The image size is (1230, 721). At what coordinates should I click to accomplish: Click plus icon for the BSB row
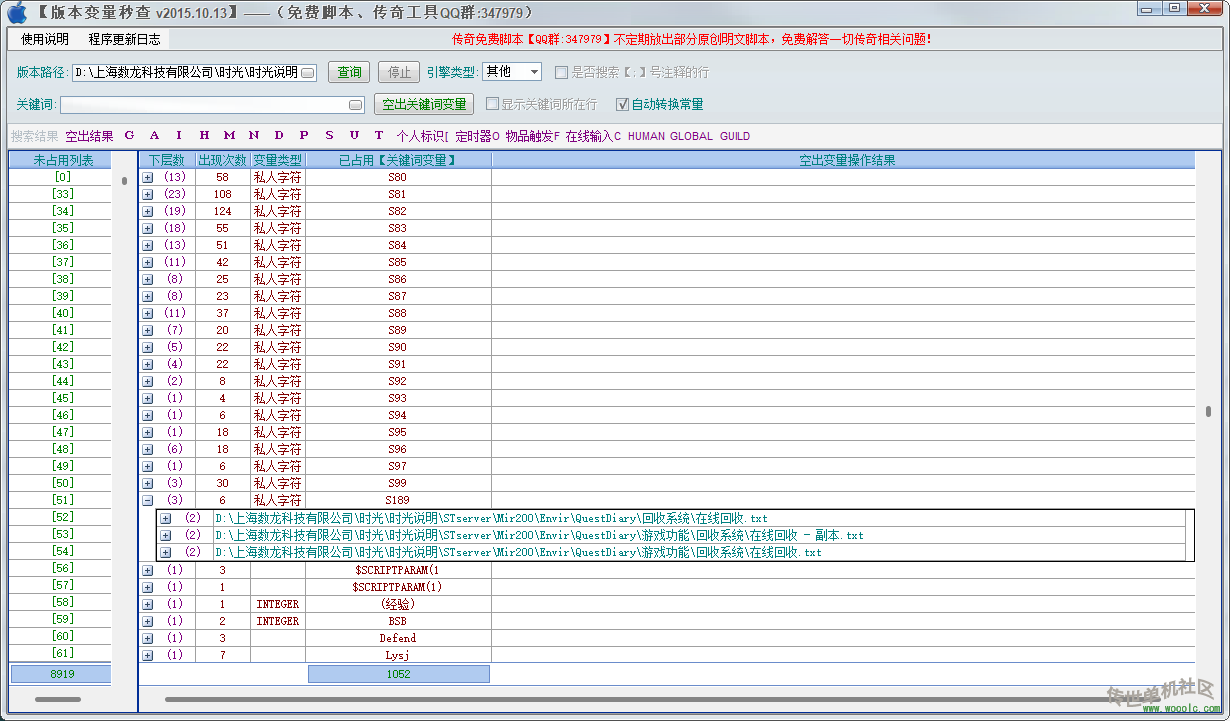148,621
